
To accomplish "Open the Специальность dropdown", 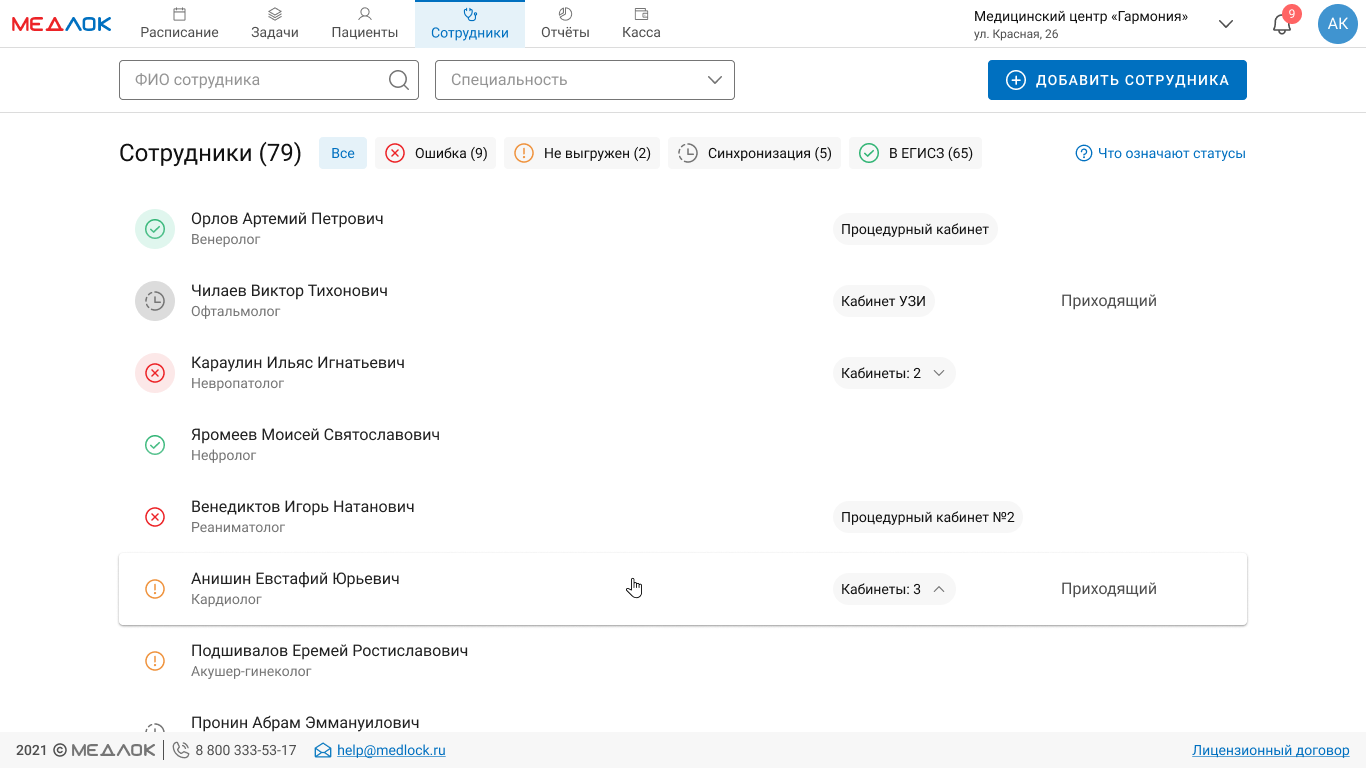I will tap(585, 80).
